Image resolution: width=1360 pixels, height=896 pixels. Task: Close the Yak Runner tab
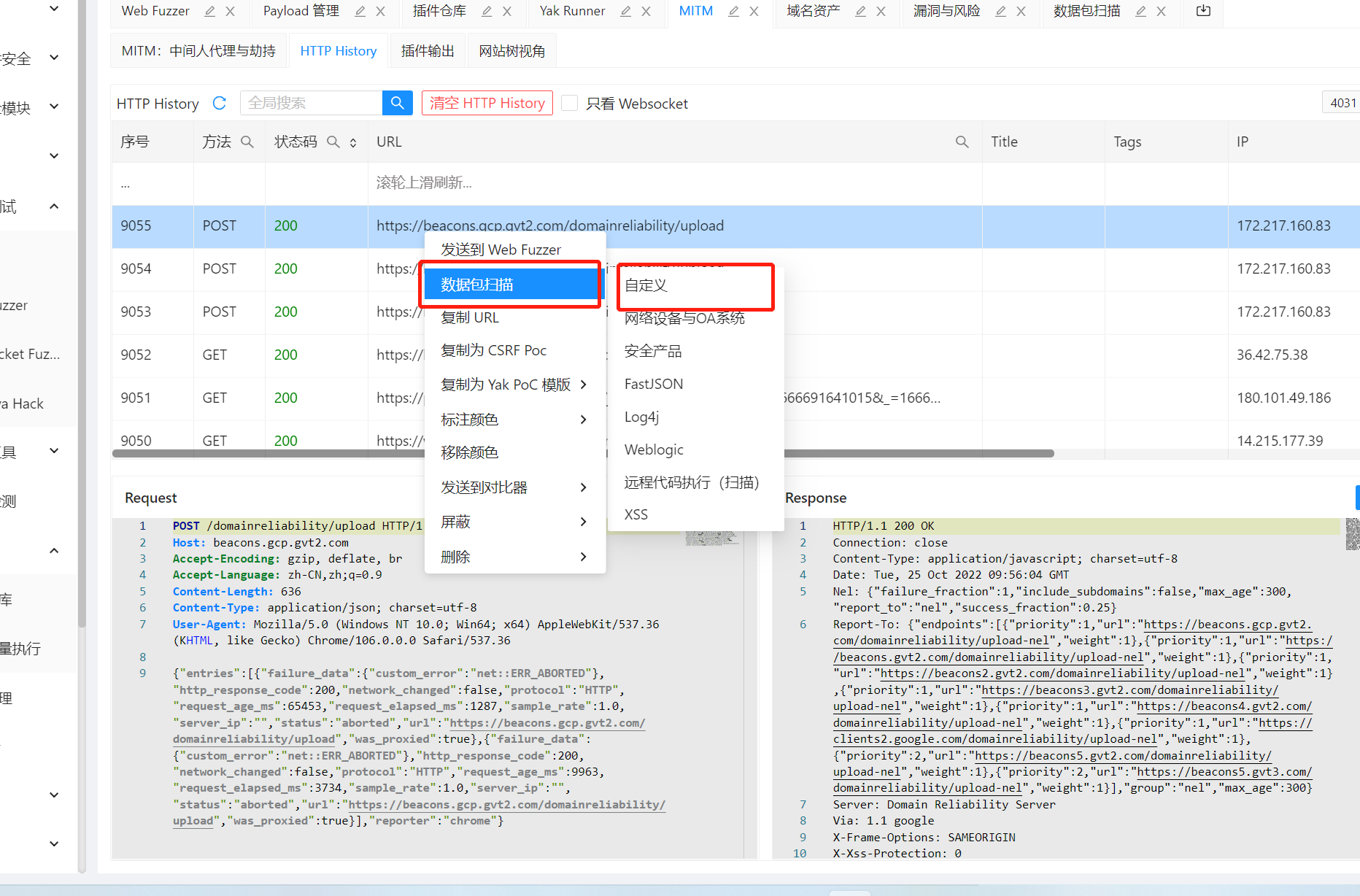[646, 12]
